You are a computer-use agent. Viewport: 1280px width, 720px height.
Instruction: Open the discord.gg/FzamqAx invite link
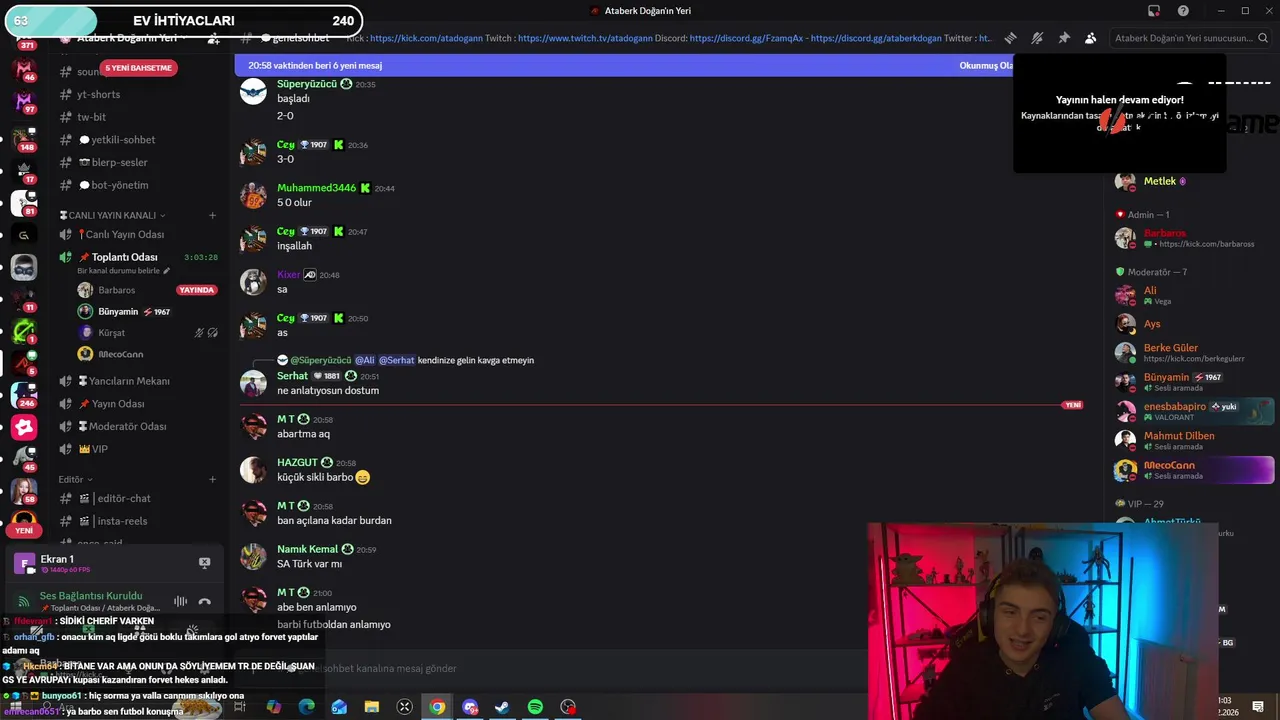[746, 38]
